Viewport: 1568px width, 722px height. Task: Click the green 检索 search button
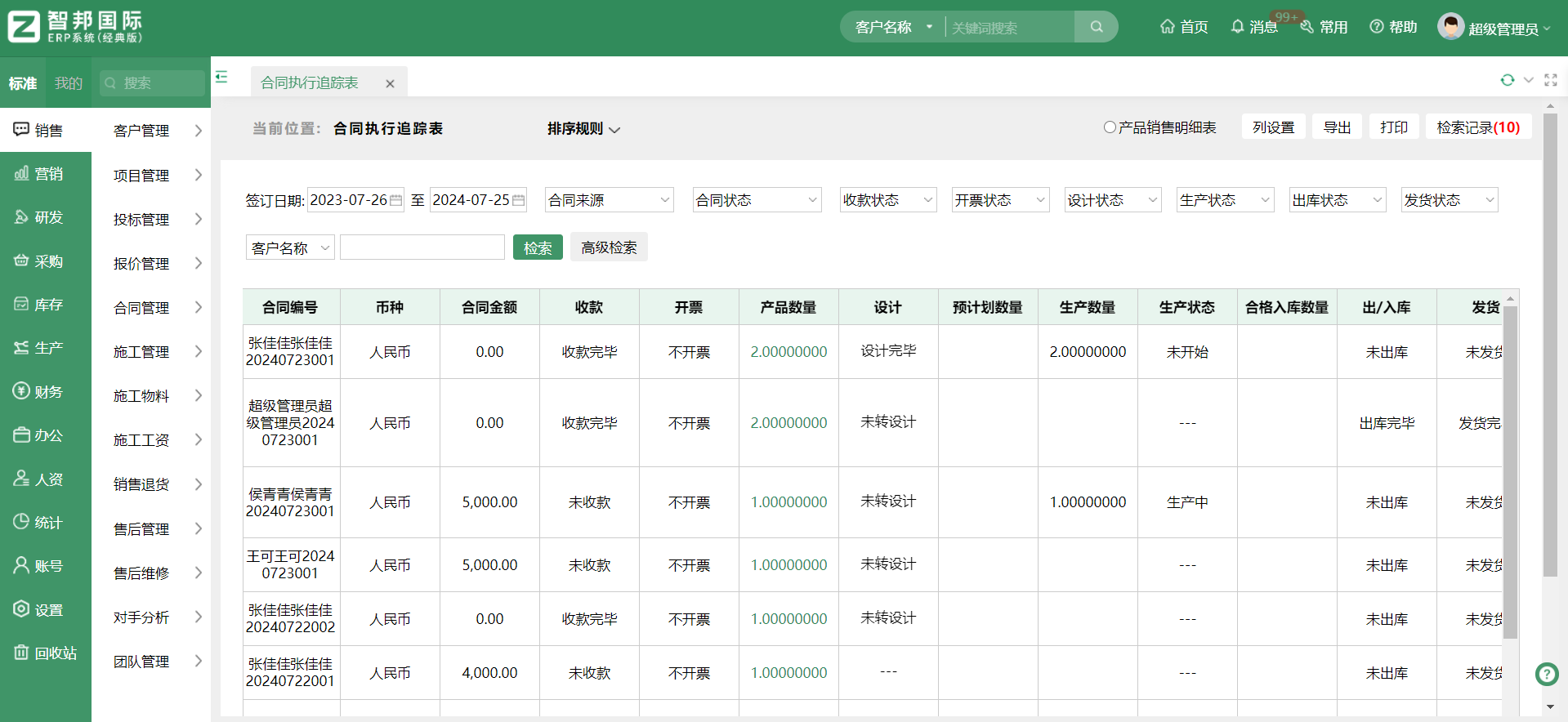pyautogui.click(x=538, y=247)
